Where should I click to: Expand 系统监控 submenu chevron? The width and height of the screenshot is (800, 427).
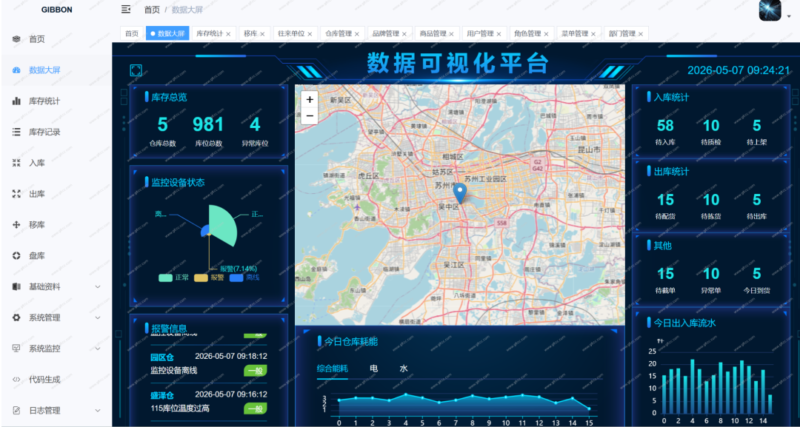coord(98,349)
